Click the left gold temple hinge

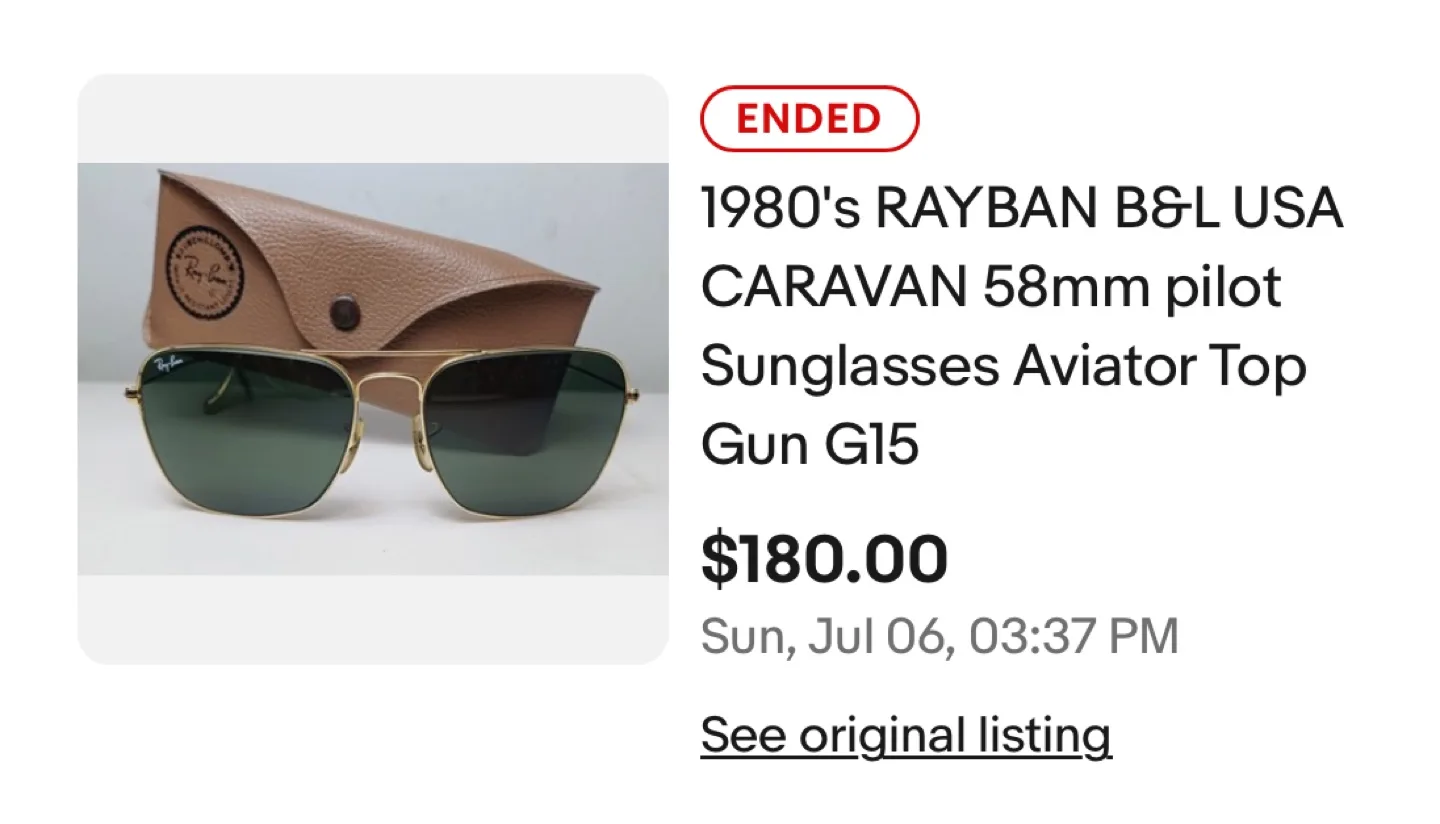134,393
